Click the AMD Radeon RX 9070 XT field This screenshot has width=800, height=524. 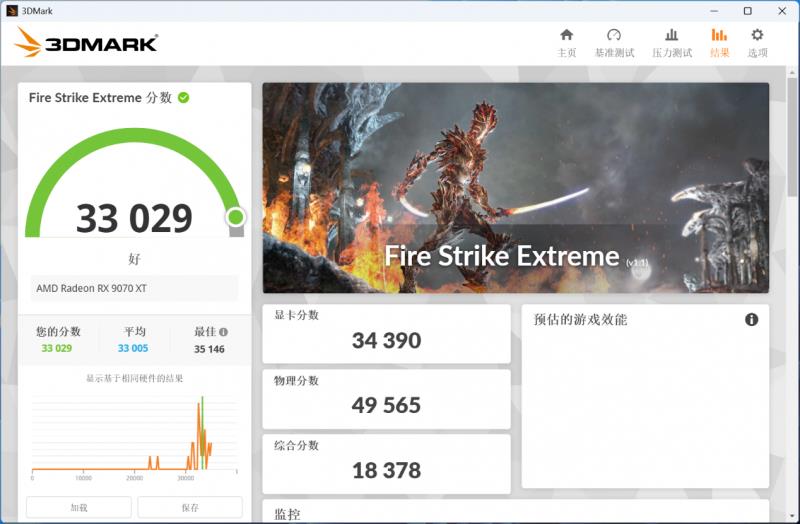(x=134, y=288)
